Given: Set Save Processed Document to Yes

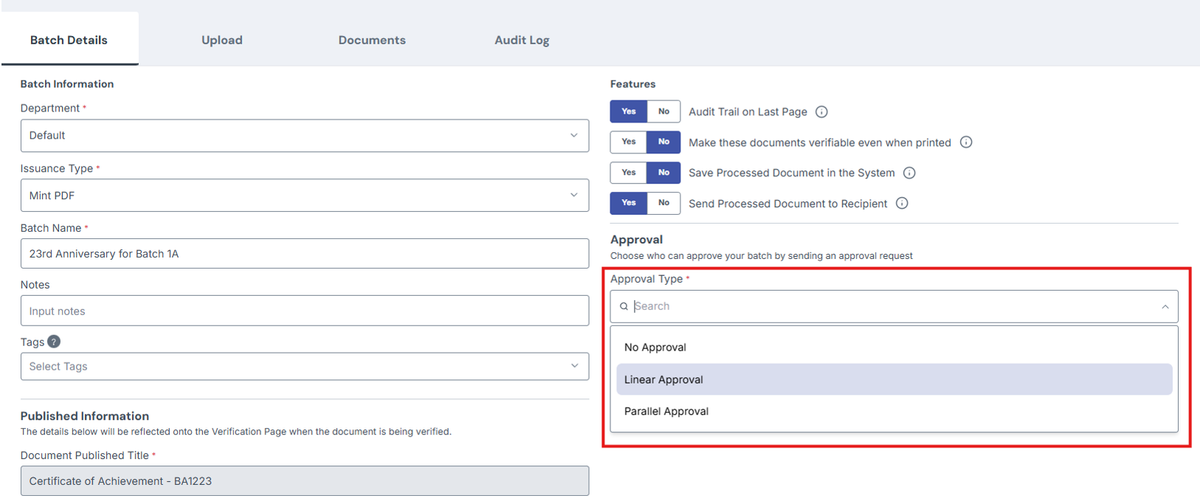Looking at the screenshot, I should point(628,173).
